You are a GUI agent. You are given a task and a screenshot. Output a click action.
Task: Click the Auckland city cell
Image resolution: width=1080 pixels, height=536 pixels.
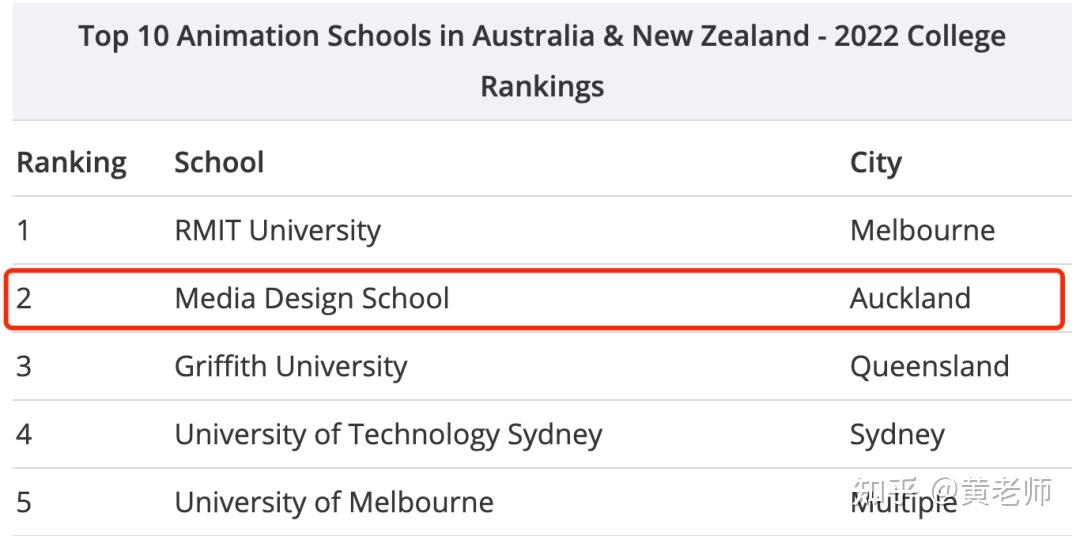[x=910, y=298]
